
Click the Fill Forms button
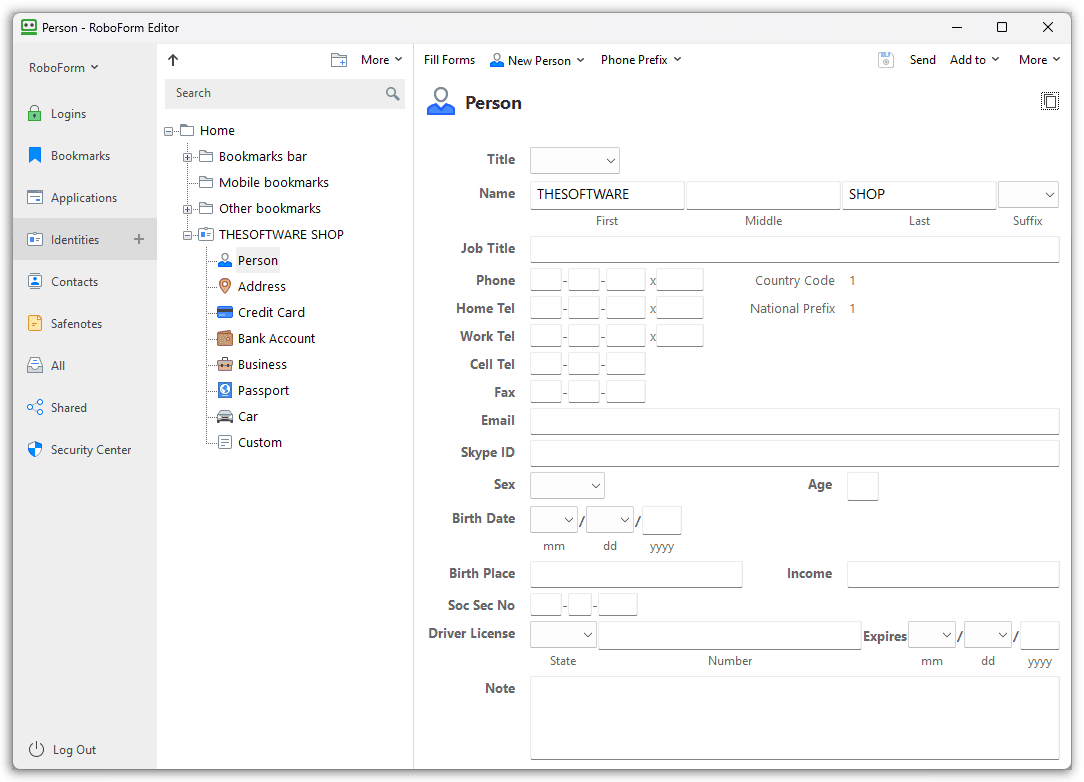(449, 60)
